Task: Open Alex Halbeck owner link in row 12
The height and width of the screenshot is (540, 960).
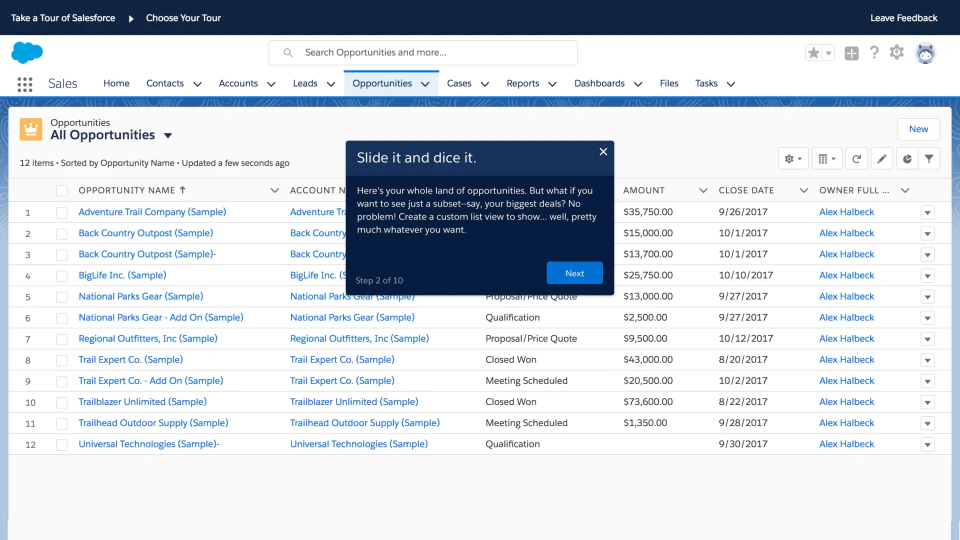Action: tap(847, 444)
